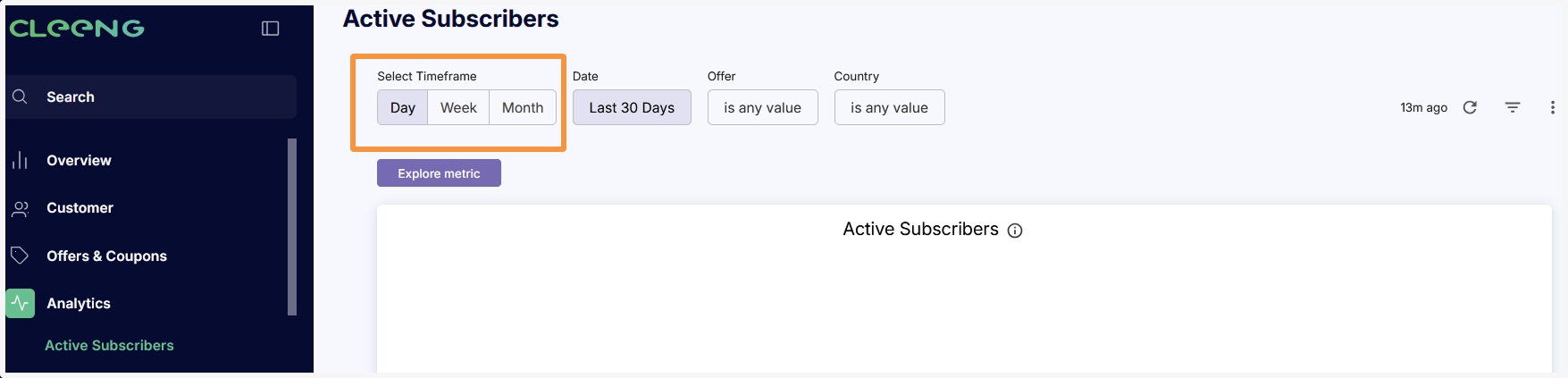Open the Offer filter dropdown
1568x378 pixels.
click(x=763, y=107)
